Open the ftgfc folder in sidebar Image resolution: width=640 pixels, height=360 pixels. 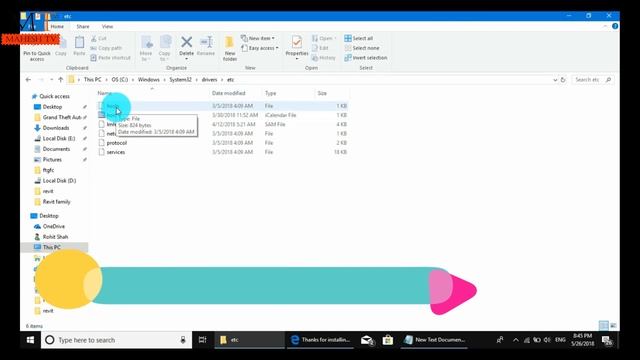pyautogui.click(x=48, y=170)
